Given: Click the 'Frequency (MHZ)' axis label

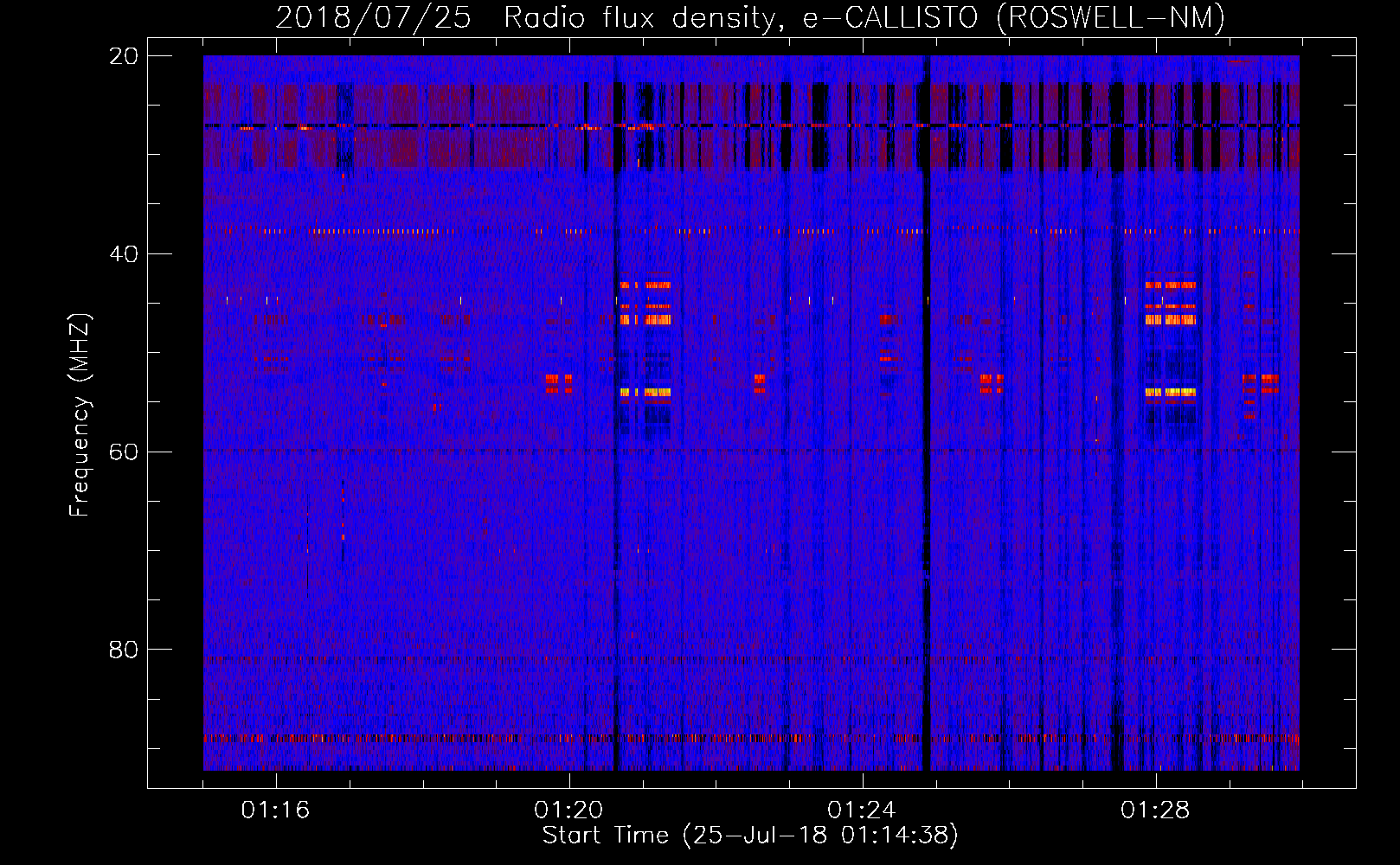Looking at the screenshot, I should point(80,415).
